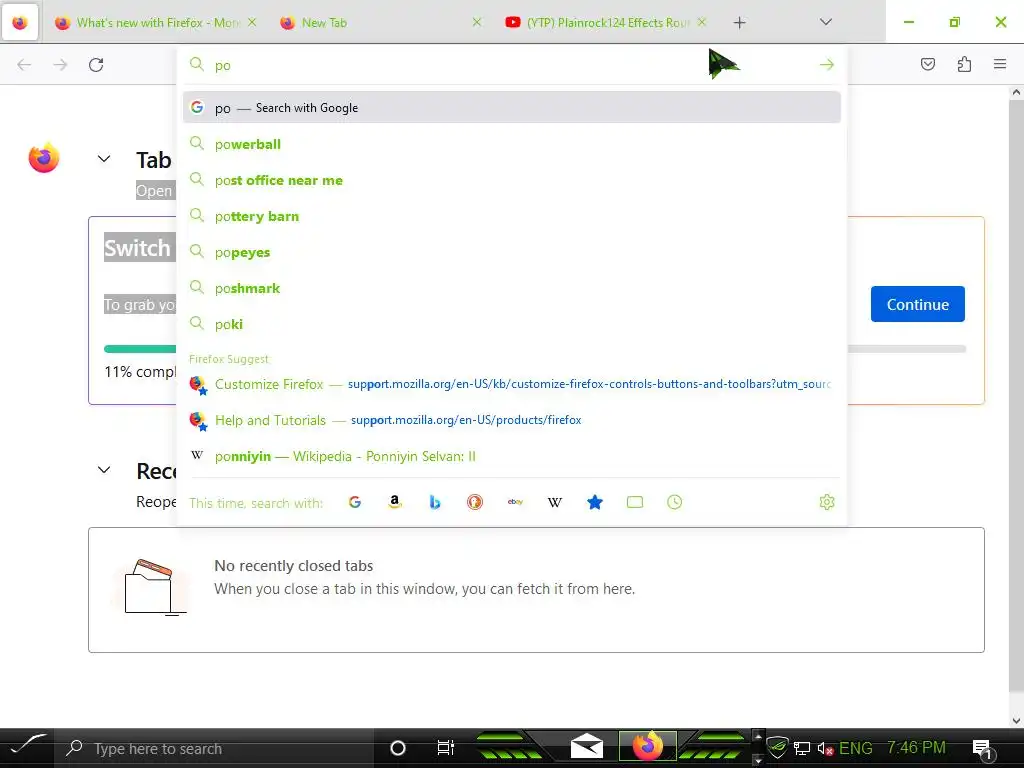
Task: Open the Windows Start button
Action: 26,746
